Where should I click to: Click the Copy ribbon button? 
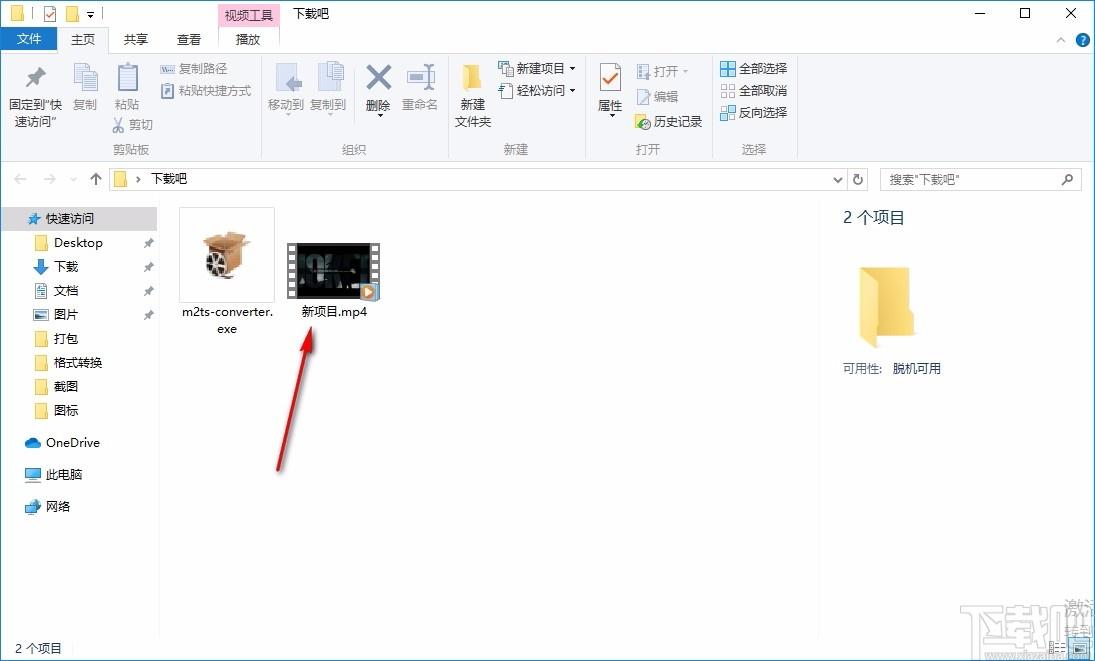(x=85, y=88)
